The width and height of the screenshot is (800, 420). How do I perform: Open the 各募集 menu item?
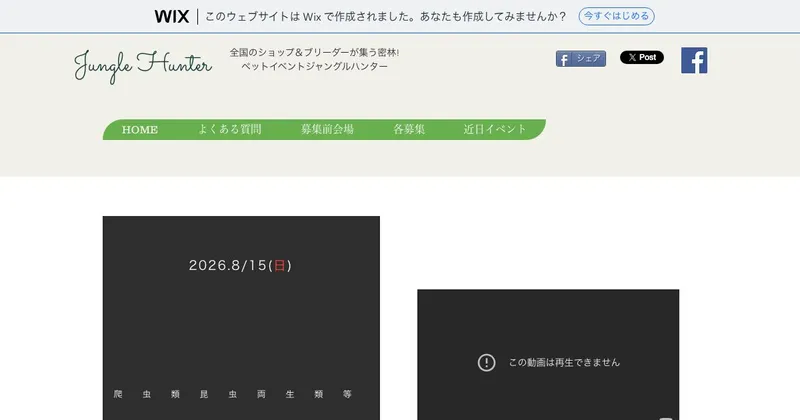point(409,129)
